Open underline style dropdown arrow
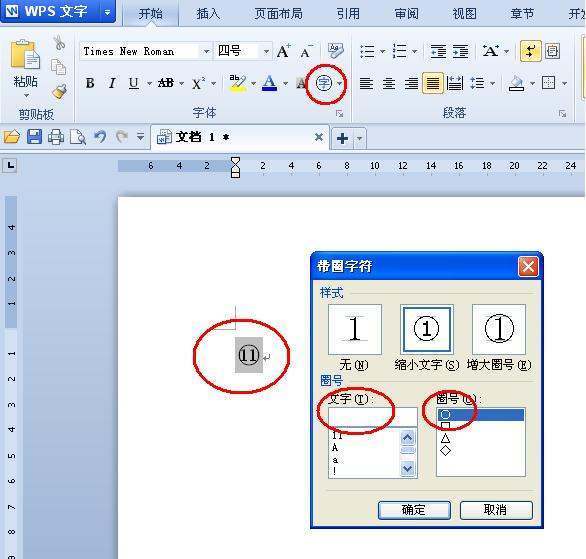 (149, 83)
